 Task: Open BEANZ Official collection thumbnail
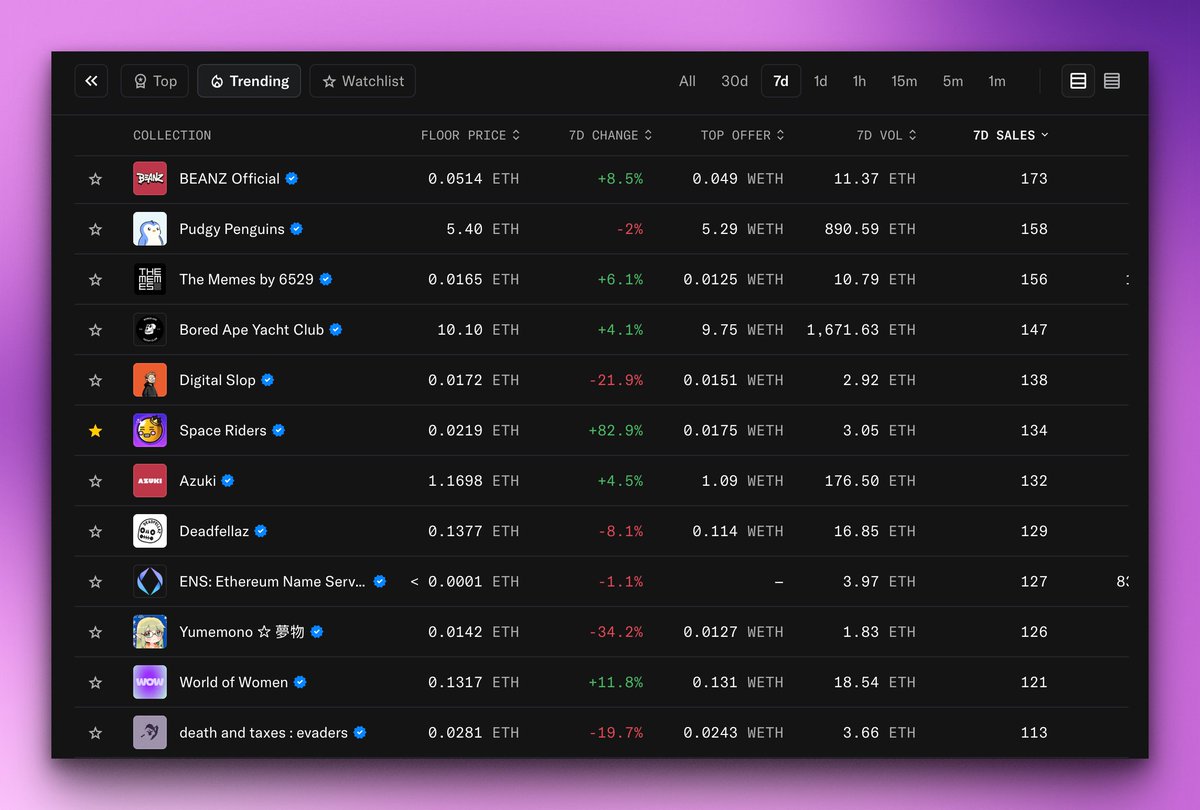[150, 179]
